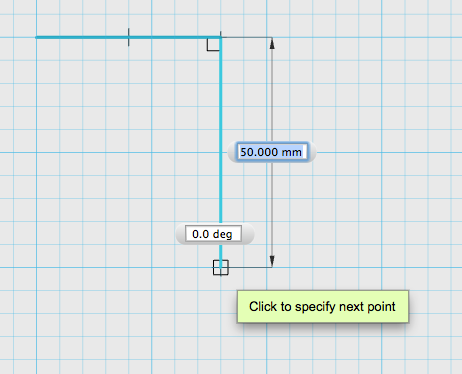The height and width of the screenshot is (374, 462).
Task: Click the "Click to specify next point" tooltip
Action: 323,307
